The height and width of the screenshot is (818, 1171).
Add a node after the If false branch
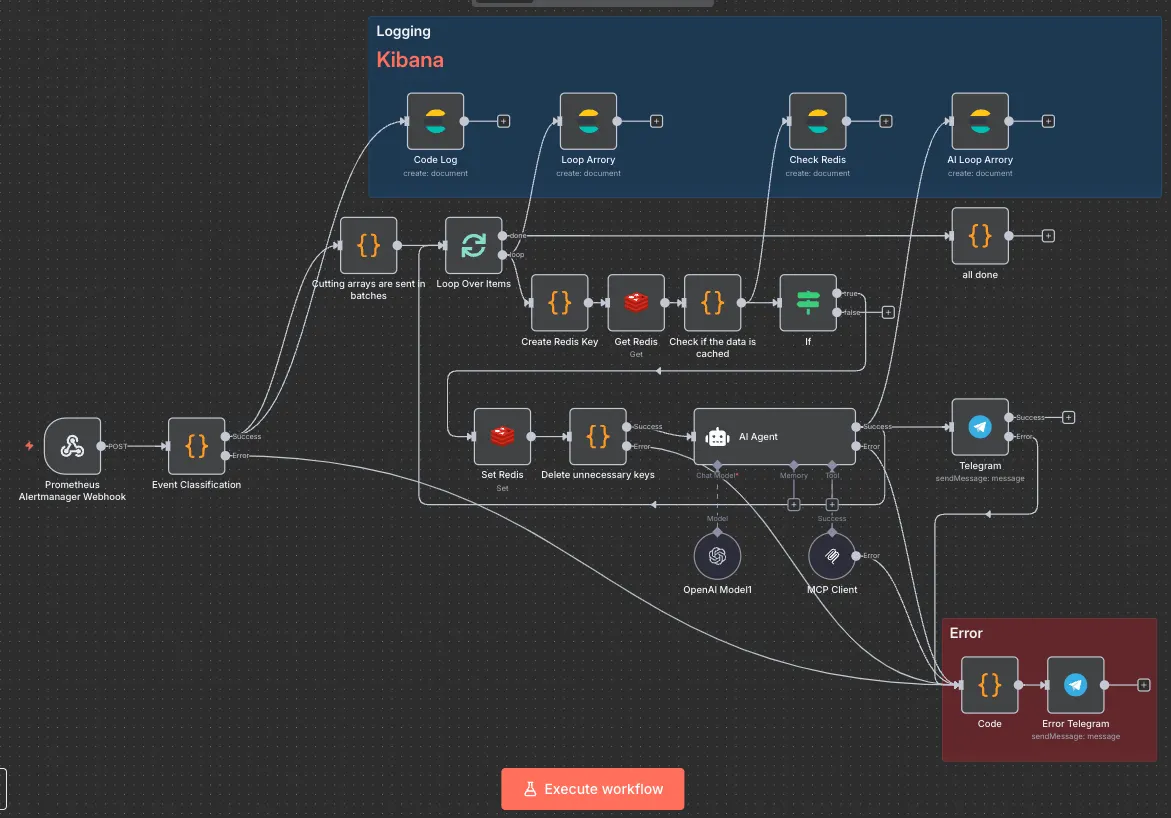click(x=887, y=311)
